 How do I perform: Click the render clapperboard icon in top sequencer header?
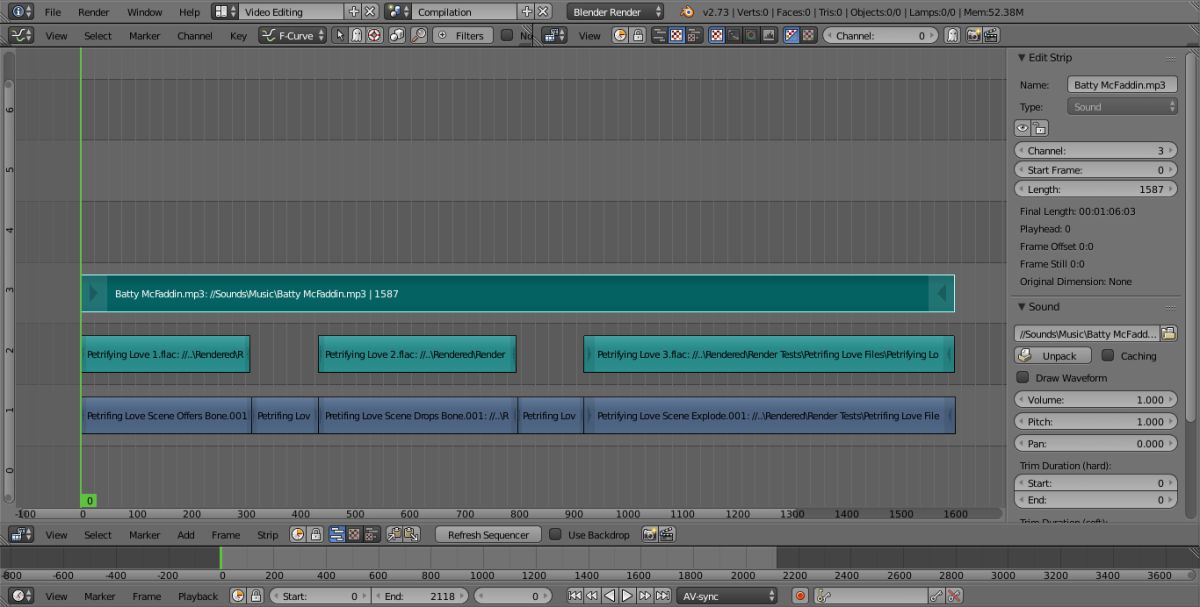[990, 35]
